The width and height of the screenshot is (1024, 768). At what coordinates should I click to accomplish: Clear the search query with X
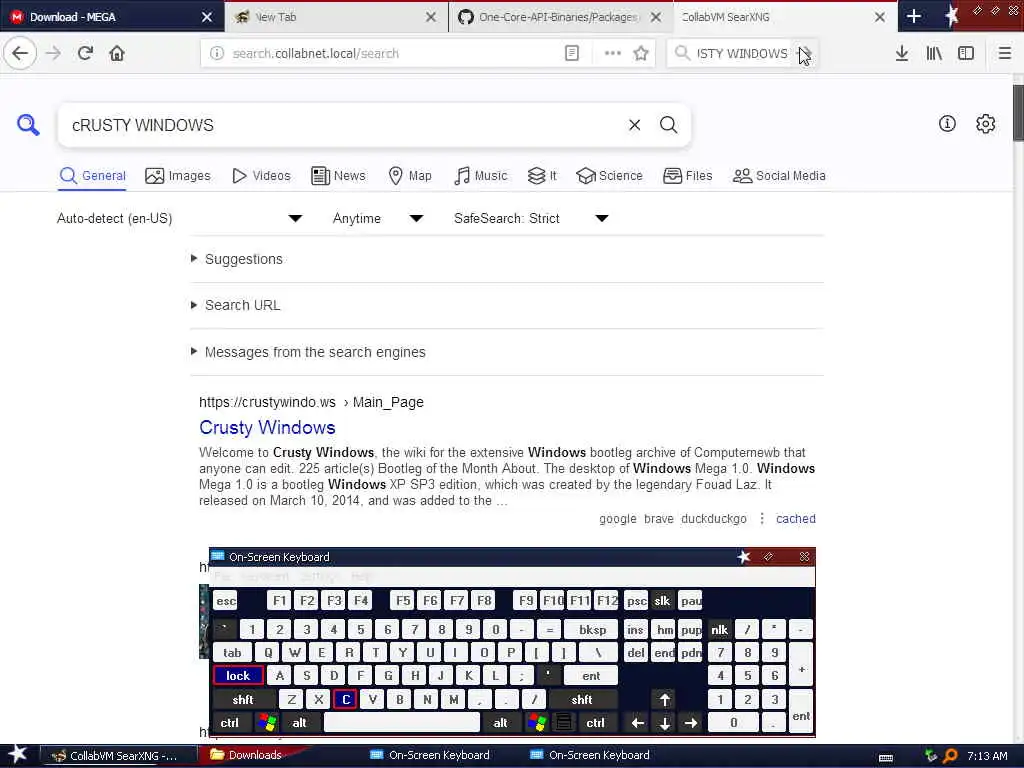tap(635, 125)
